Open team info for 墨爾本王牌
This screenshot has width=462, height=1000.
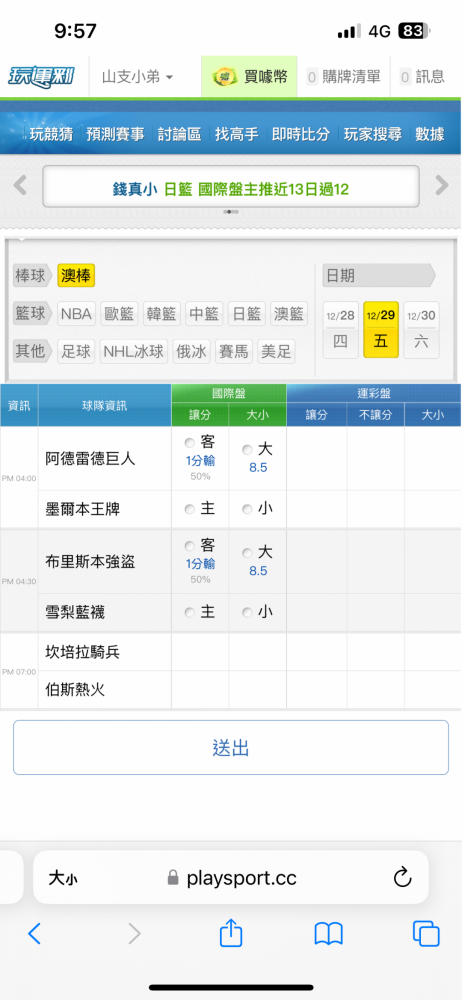(82, 509)
